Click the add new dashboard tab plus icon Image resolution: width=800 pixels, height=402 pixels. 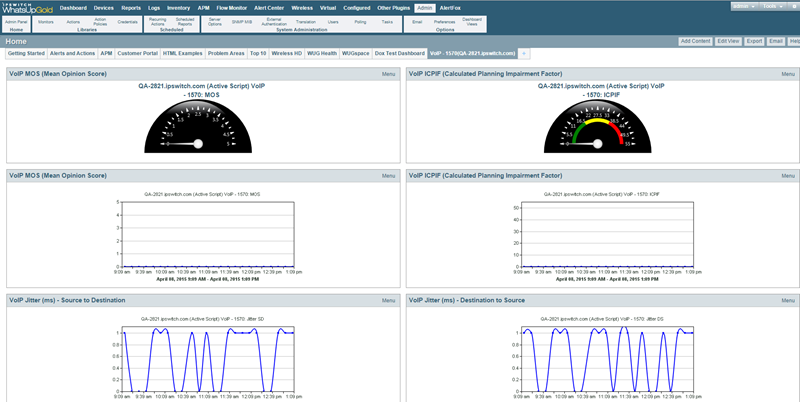pos(523,54)
